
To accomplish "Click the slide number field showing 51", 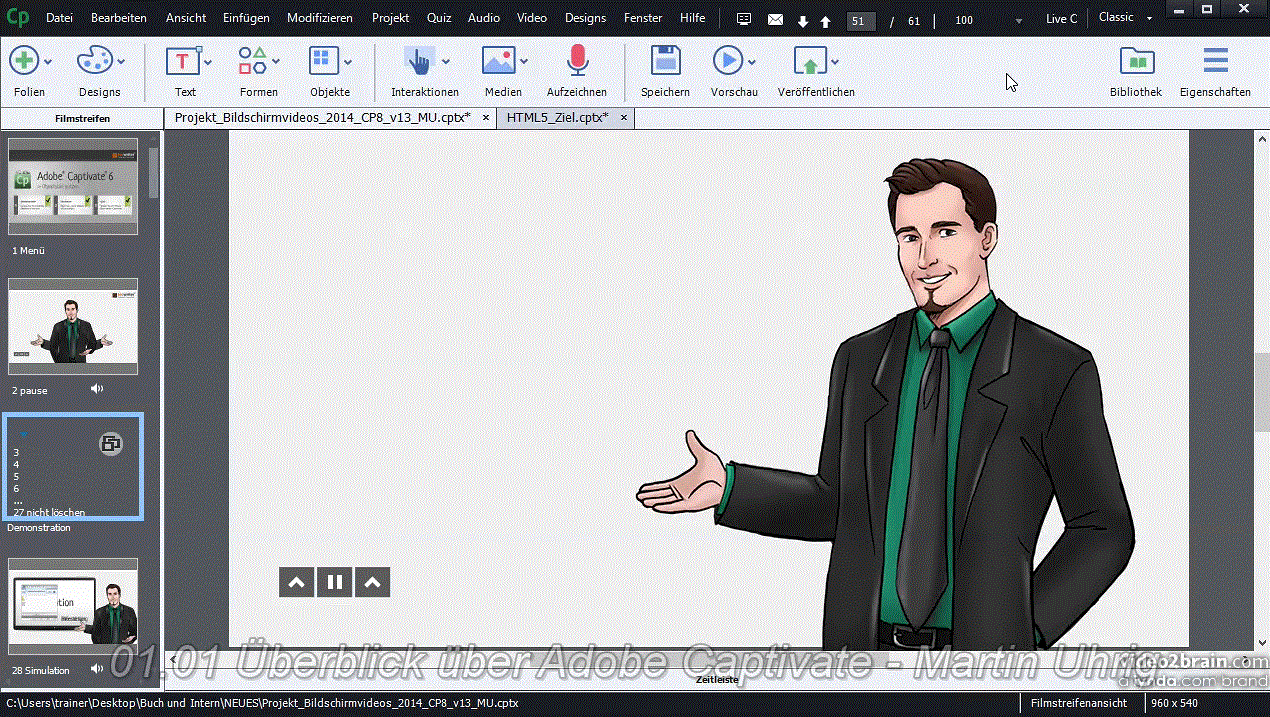I will 860,21.
